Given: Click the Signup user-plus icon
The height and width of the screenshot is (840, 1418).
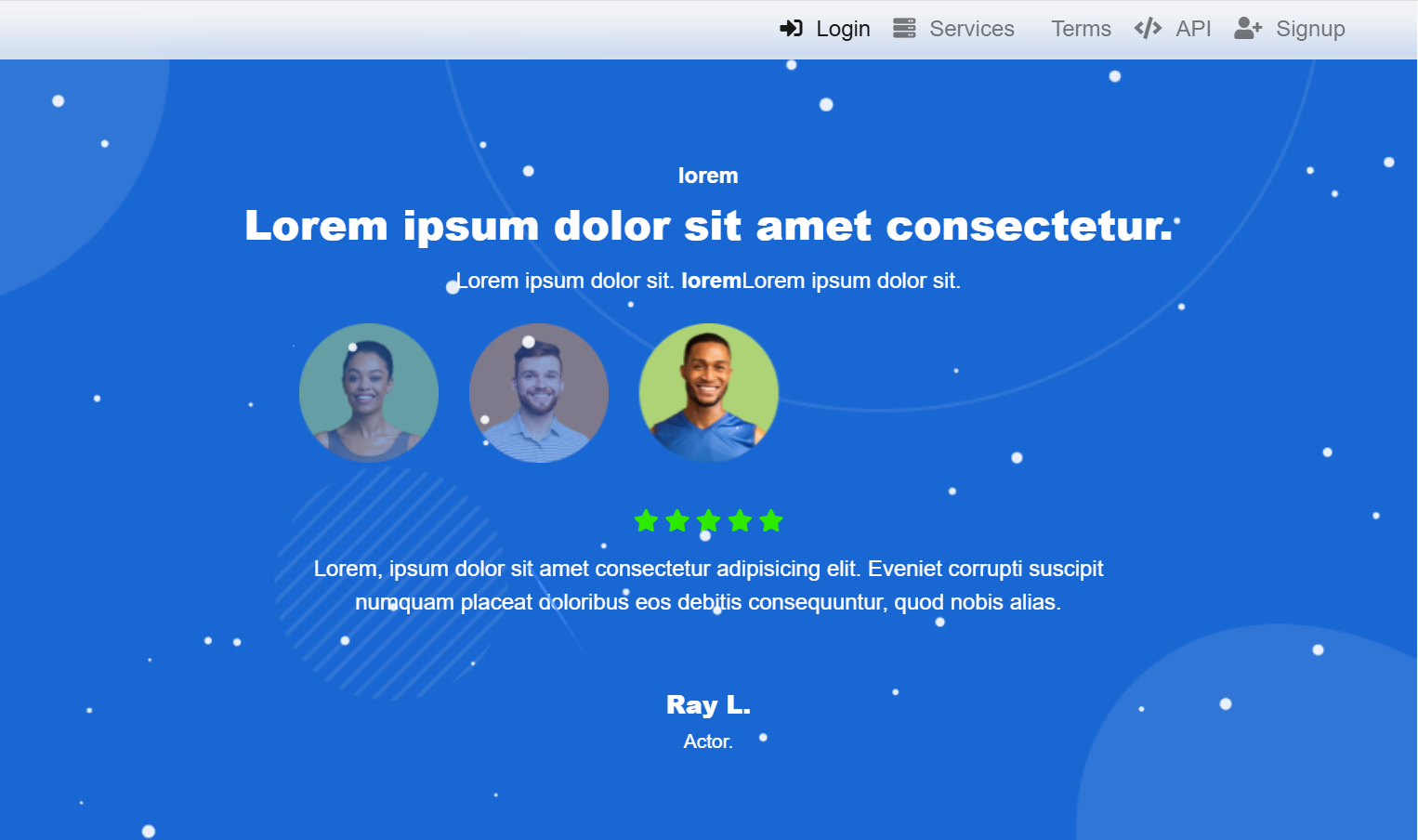Looking at the screenshot, I should [1248, 28].
